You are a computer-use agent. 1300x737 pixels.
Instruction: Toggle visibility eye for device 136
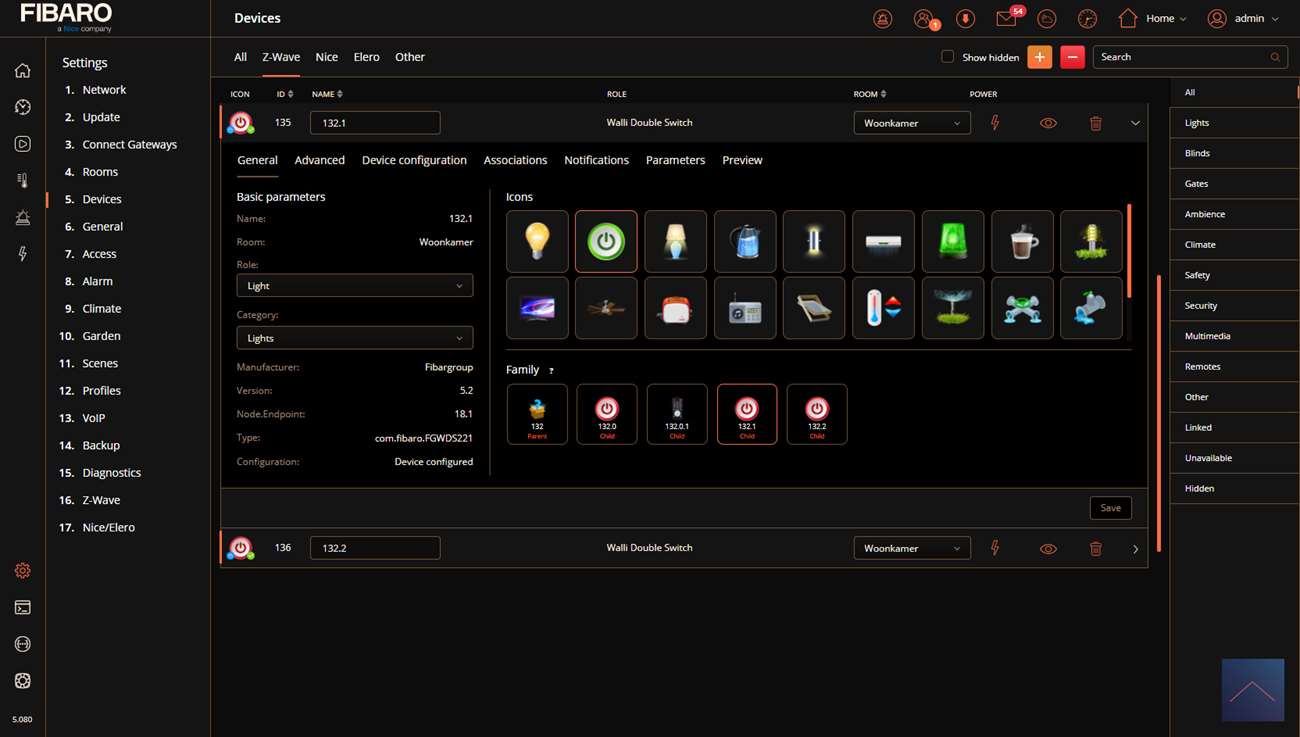point(1048,549)
